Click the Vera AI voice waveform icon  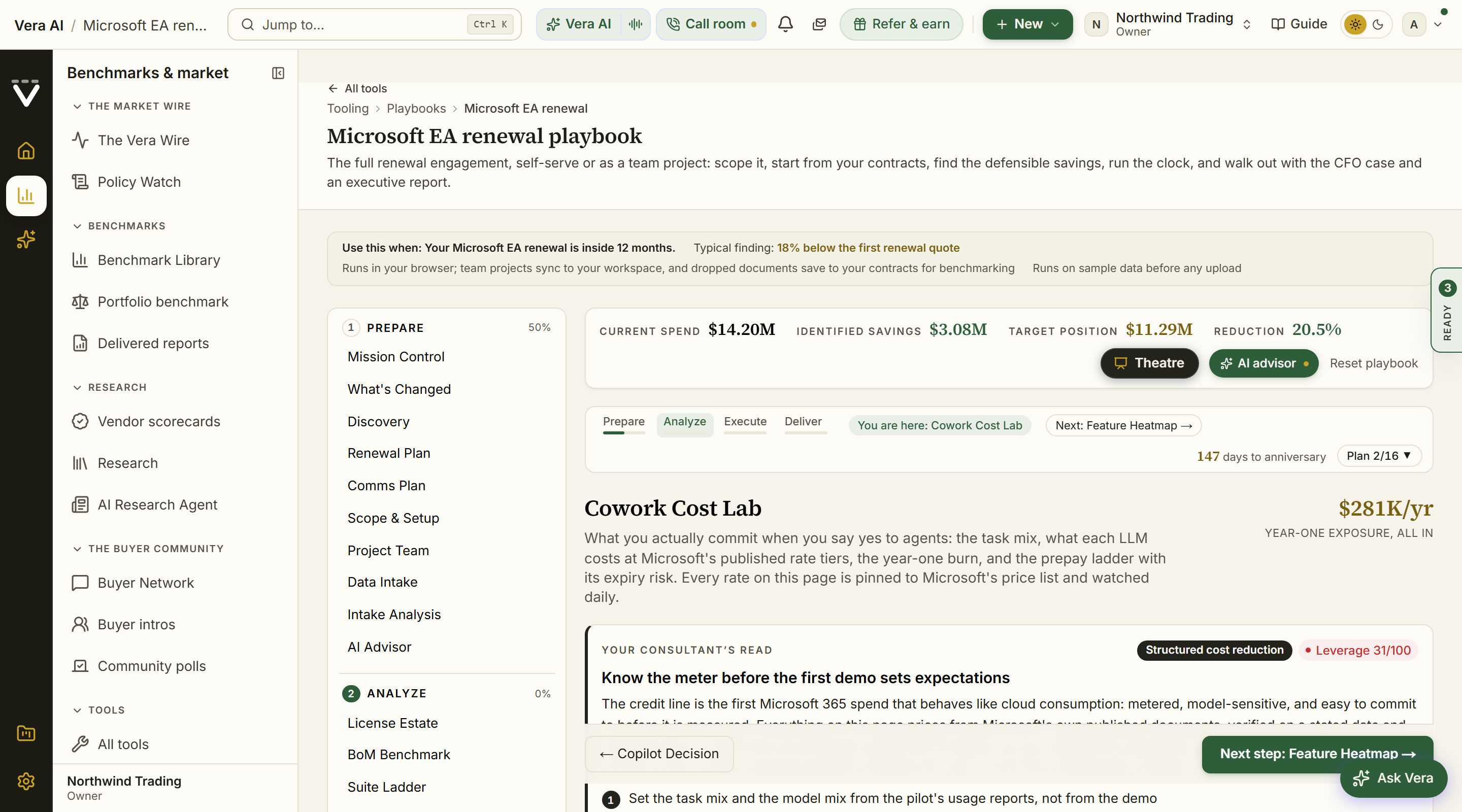635,24
